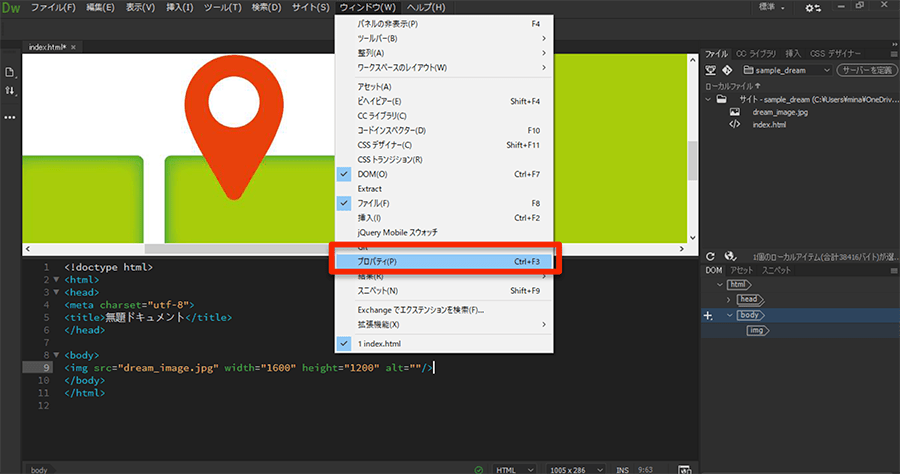Open the 表示(V) menu
Screen dimensions: 900x474
point(141,7)
